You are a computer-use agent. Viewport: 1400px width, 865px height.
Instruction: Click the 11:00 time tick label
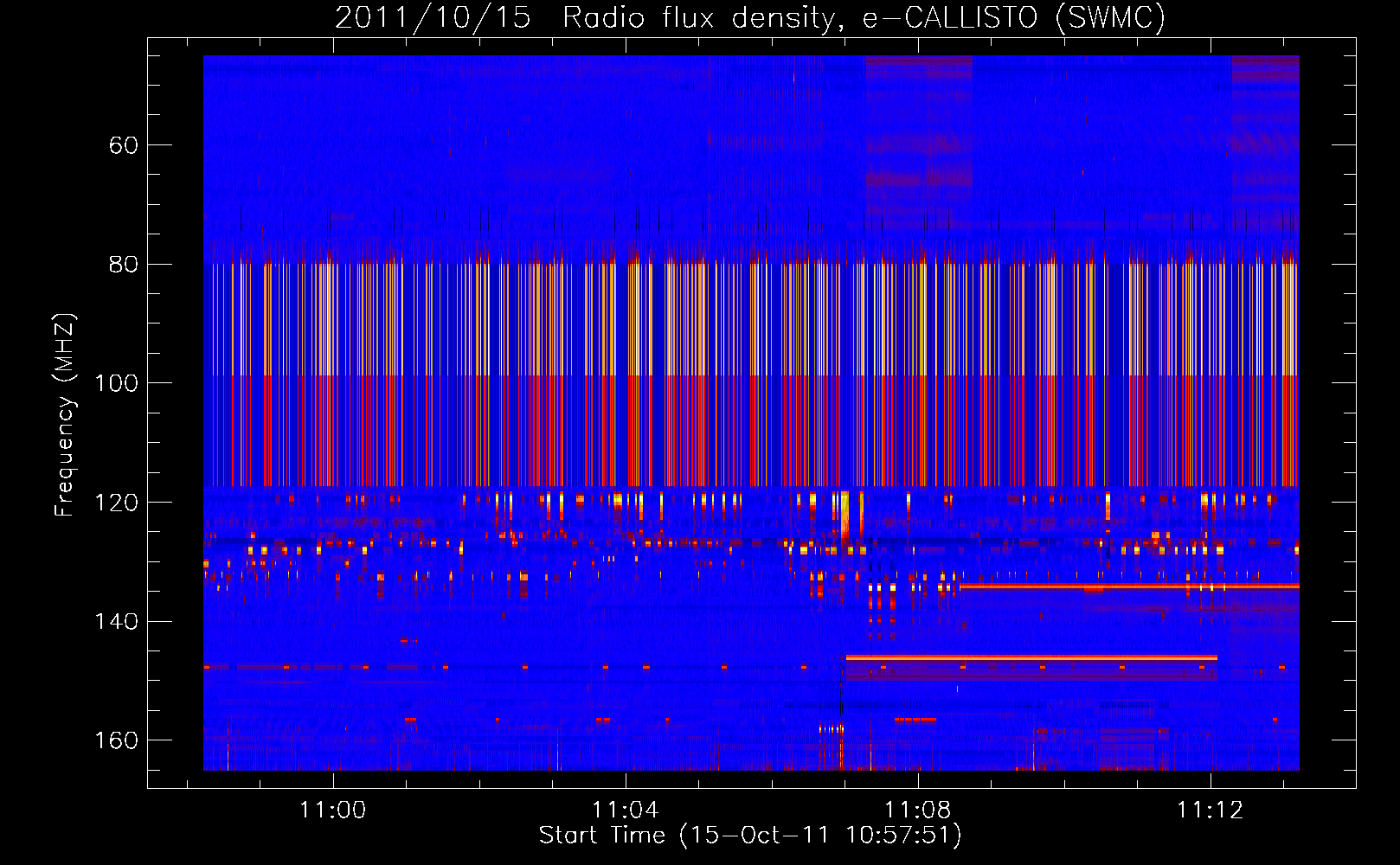click(333, 811)
